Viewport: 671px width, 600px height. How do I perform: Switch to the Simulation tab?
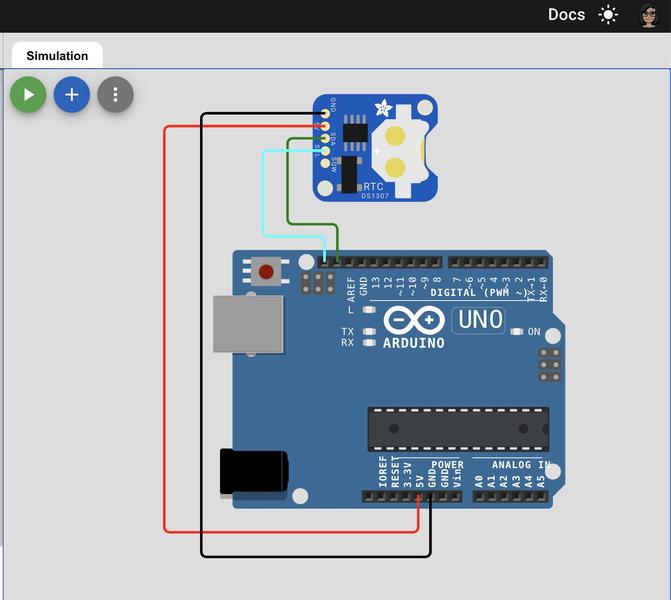point(57,56)
